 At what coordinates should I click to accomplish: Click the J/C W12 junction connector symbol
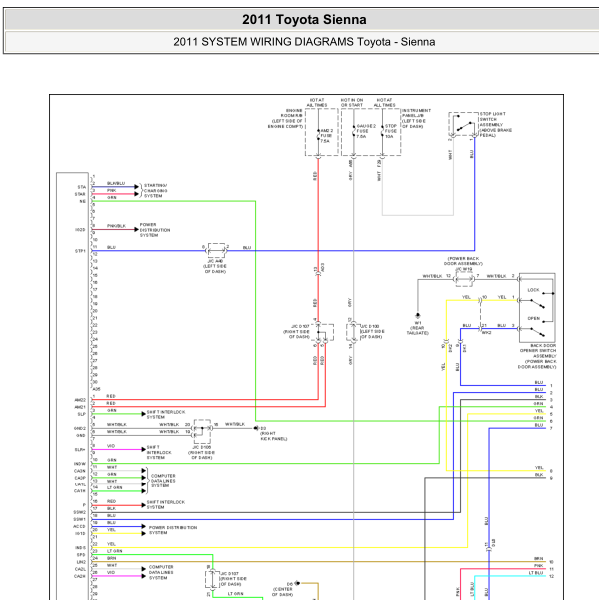click(x=464, y=279)
